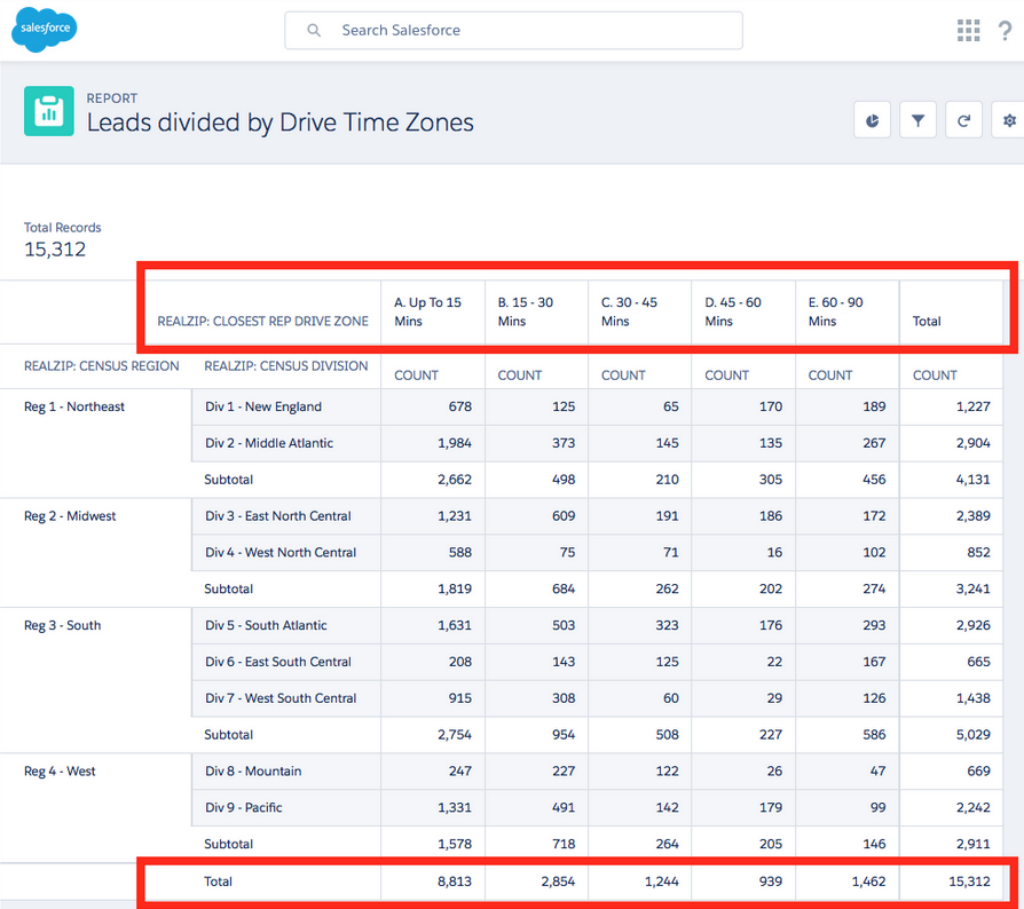
Task: Click the green report icon beside the title
Action: tap(49, 111)
